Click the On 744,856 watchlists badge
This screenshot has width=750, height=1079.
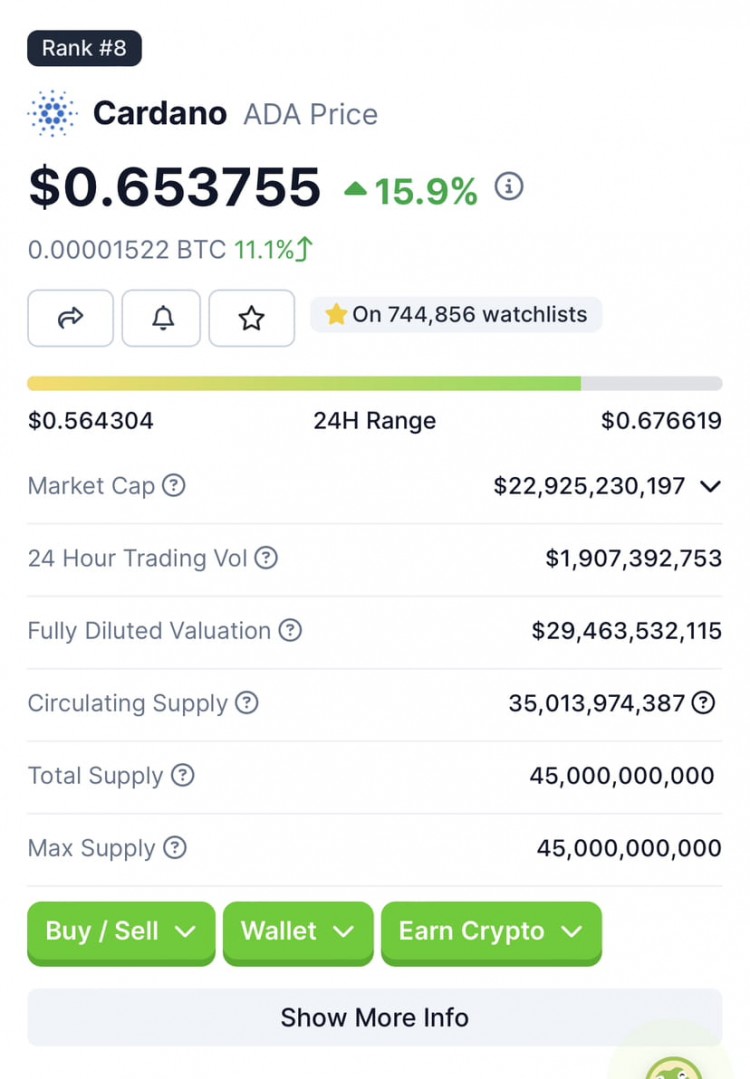pyautogui.click(x=456, y=315)
